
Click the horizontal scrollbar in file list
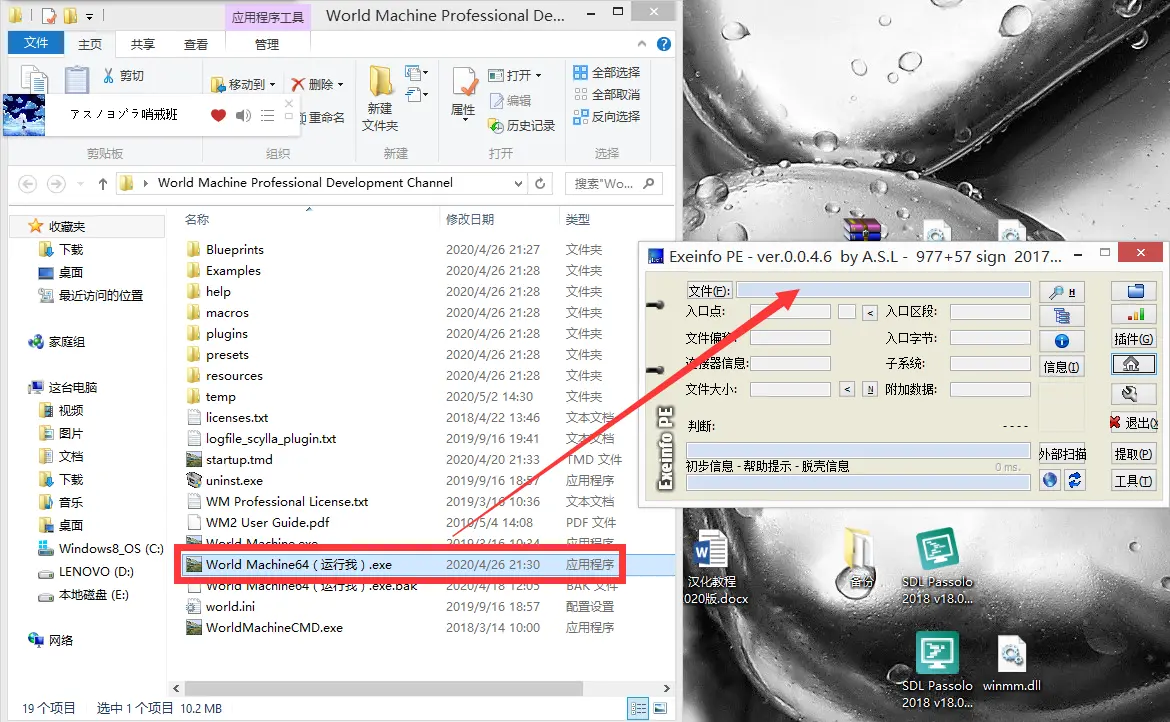(x=384, y=688)
